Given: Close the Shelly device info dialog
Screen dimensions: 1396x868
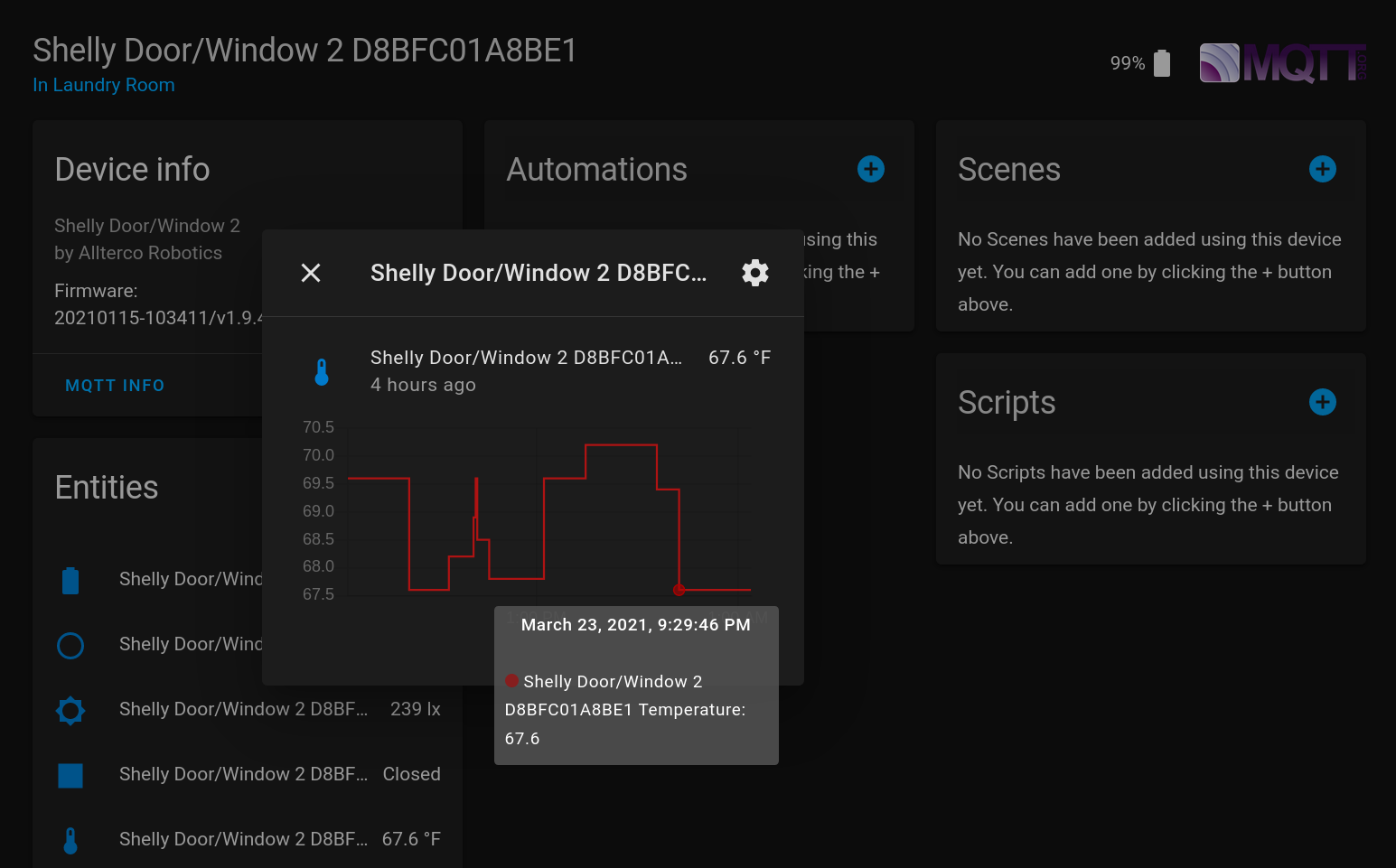Looking at the screenshot, I should pyautogui.click(x=311, y=272).
